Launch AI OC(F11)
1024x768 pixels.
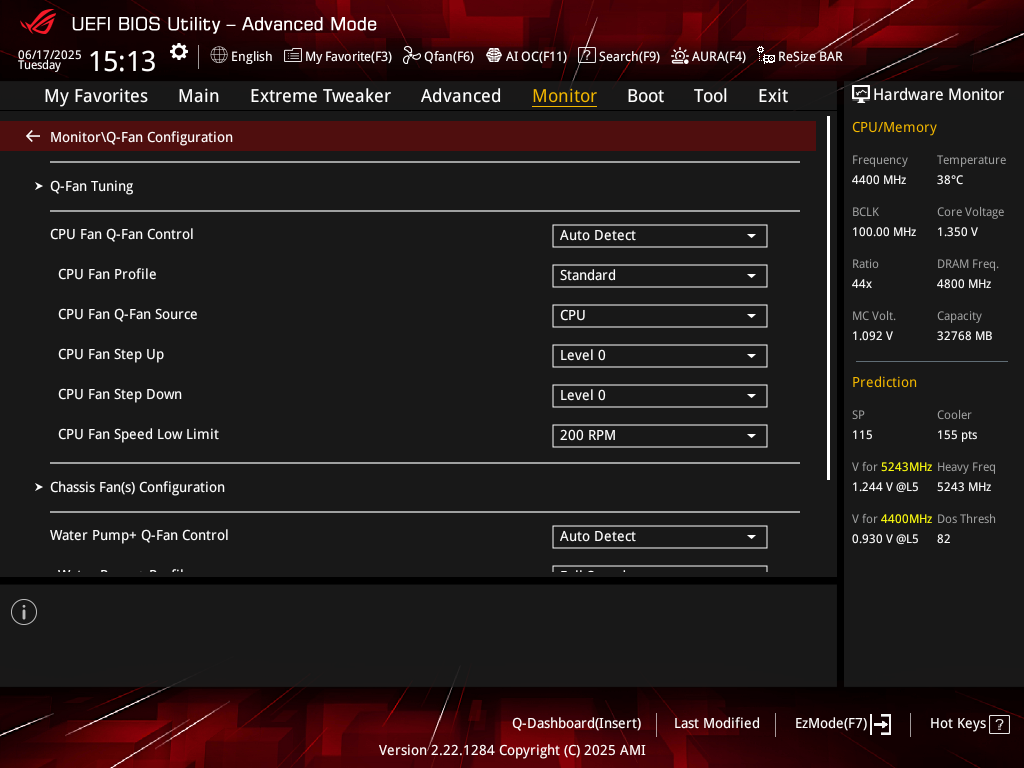[536, 57]
